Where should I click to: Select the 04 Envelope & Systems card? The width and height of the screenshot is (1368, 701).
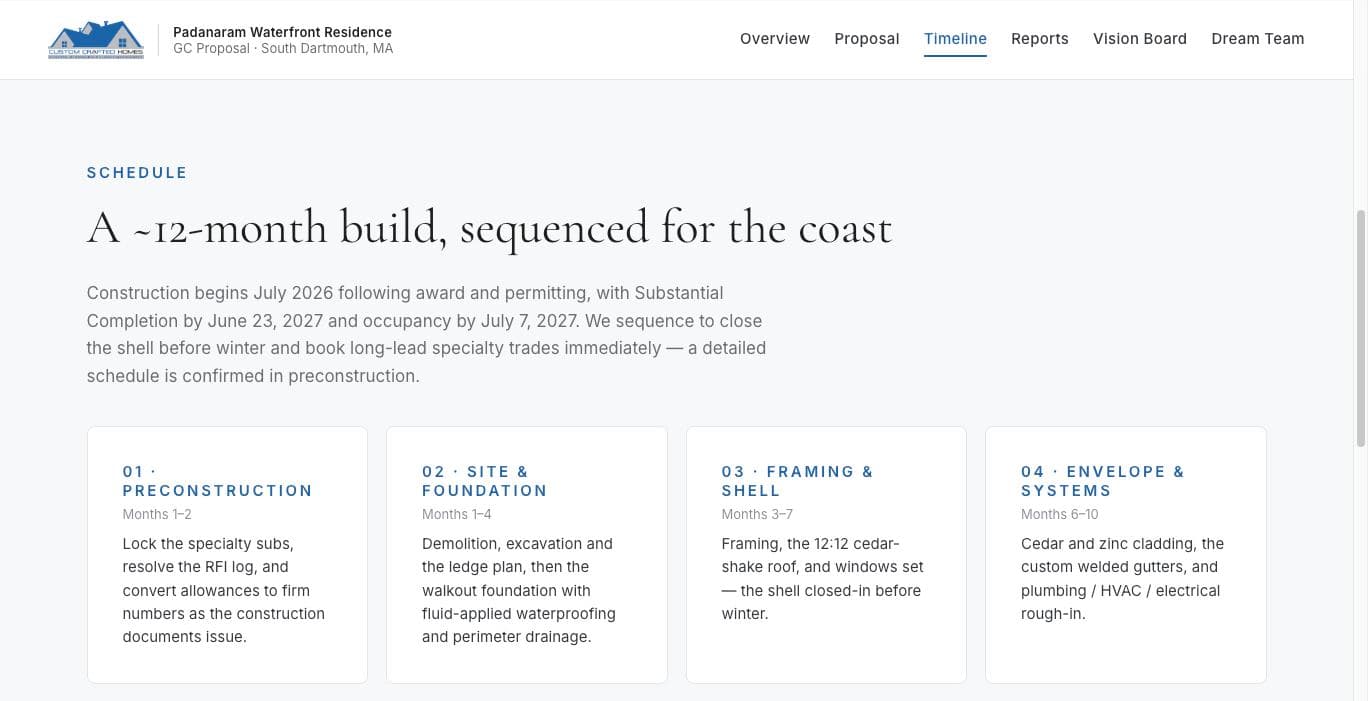pos(1126,555)
